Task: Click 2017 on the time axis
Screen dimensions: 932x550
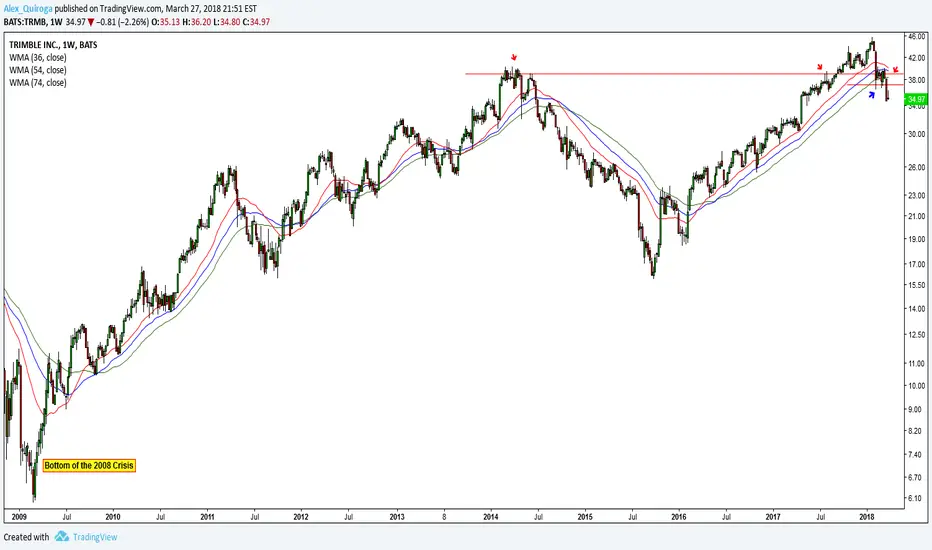Action: (773, 517)
